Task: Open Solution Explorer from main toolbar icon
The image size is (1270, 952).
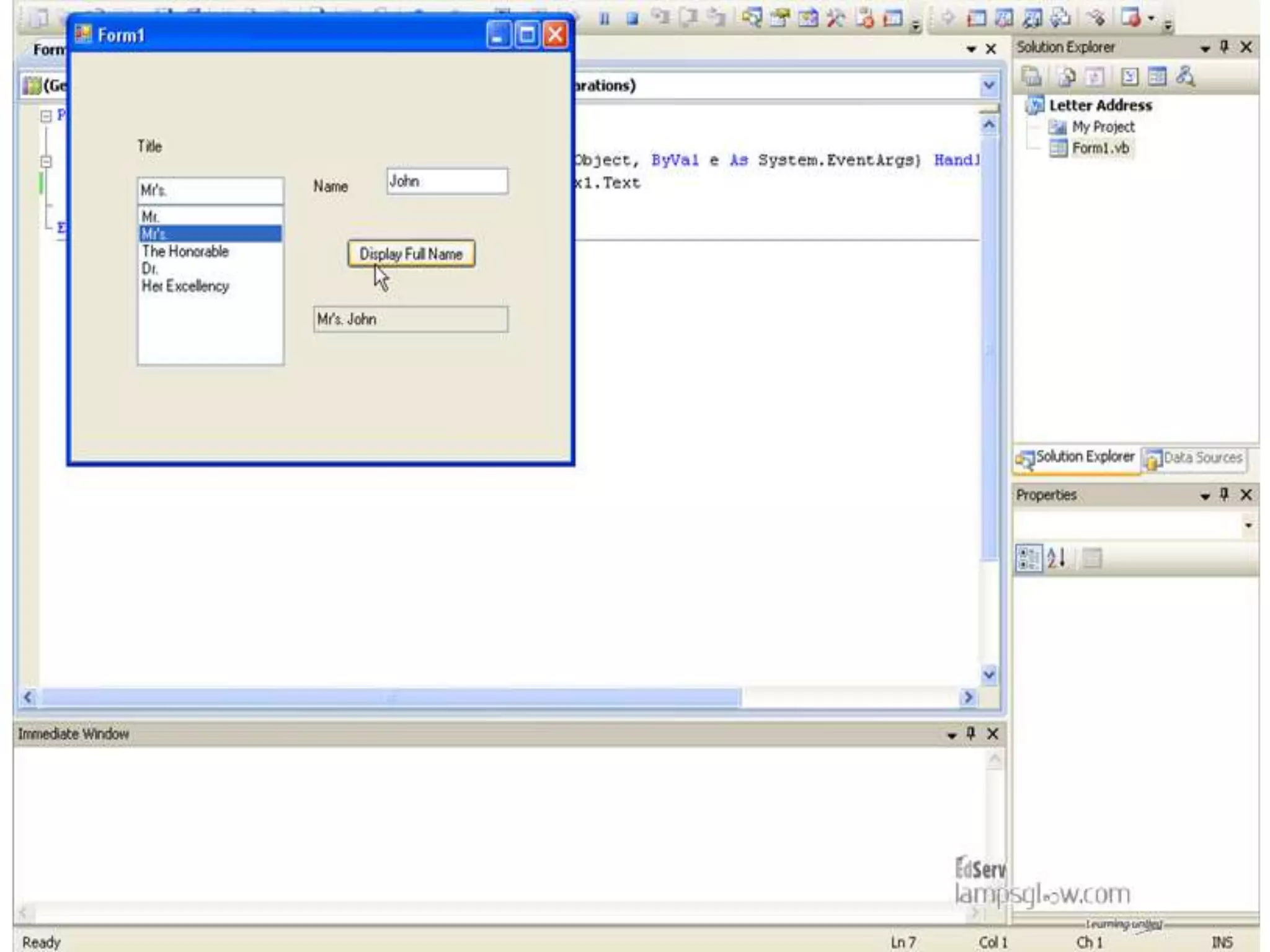Action: coord(752,18)
